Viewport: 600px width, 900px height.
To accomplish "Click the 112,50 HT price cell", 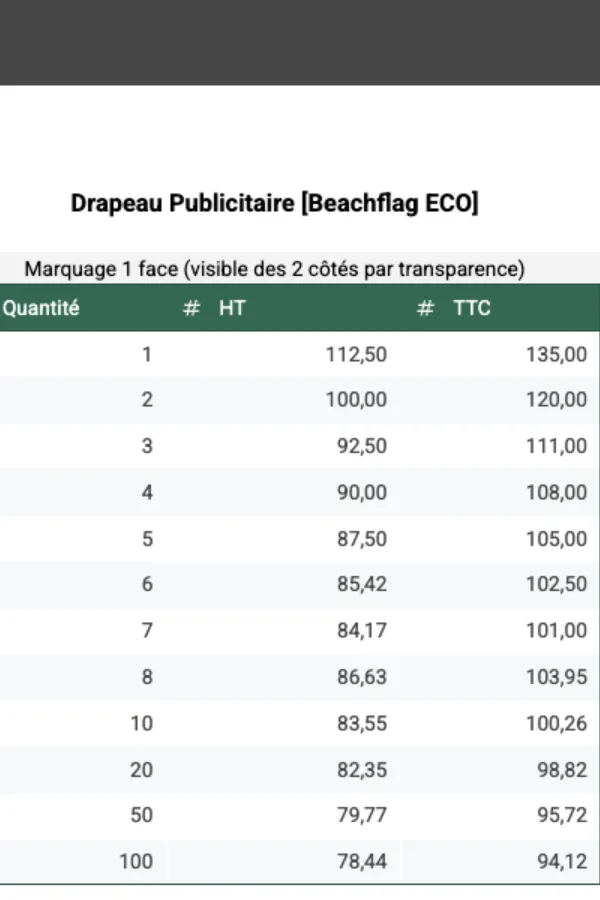I will (356, 354).
